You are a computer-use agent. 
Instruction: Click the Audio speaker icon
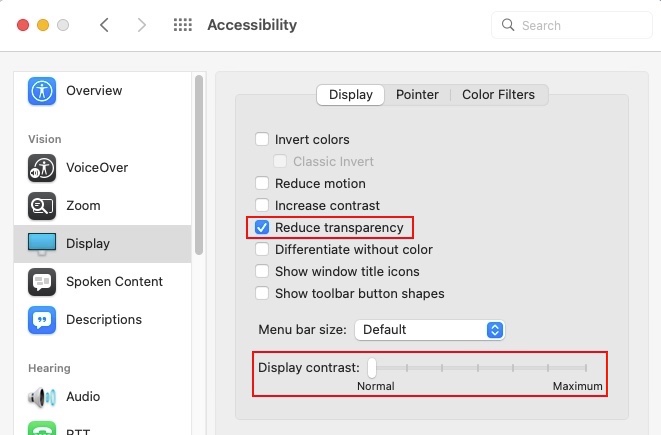point(42,397)
